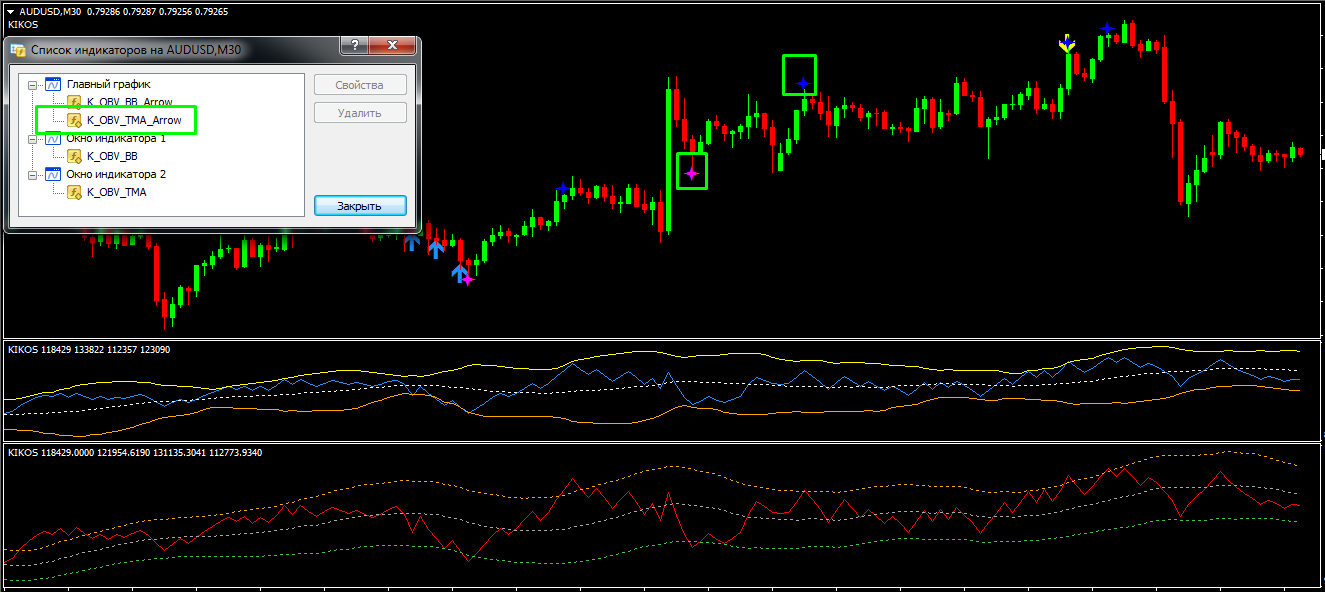Collapse the Главный график tree node
Screen dimensions: 1325x592
pos(33,85)
